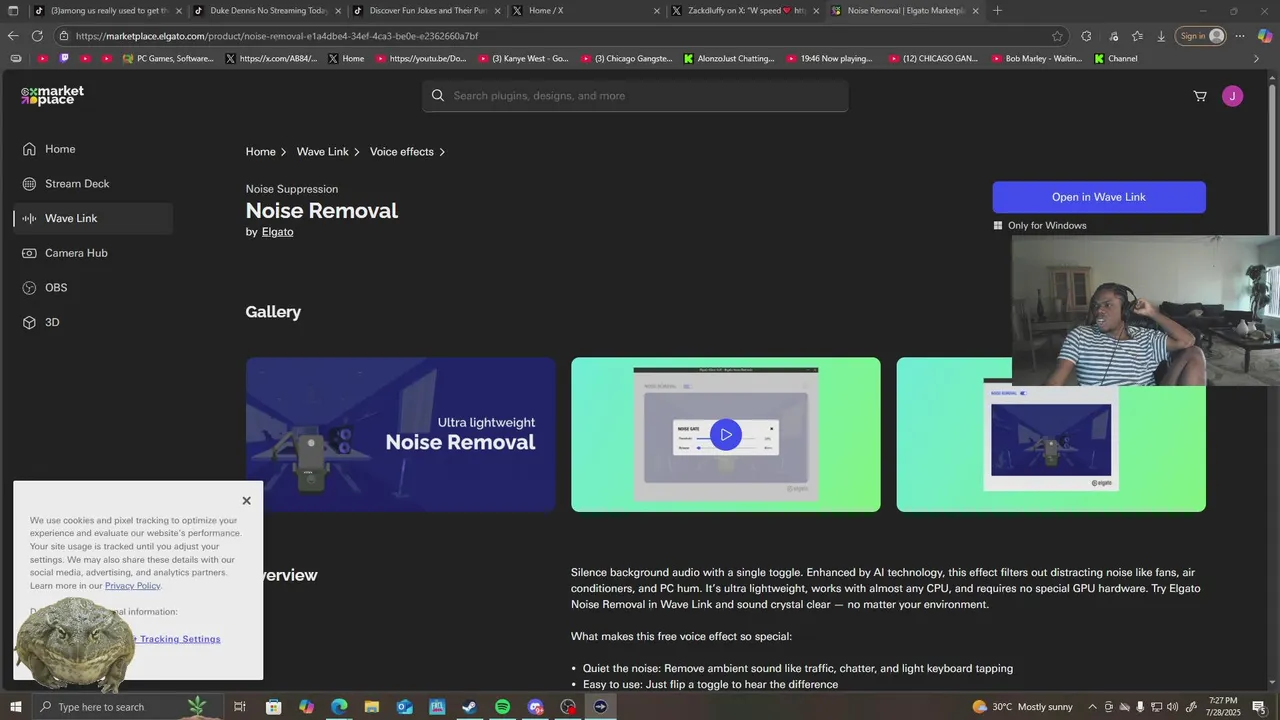Open Ultra lightweight Noise Removal gallery image
This screenshot has width=1280, height=720.
pyautogui.click(x=400, y=434)
